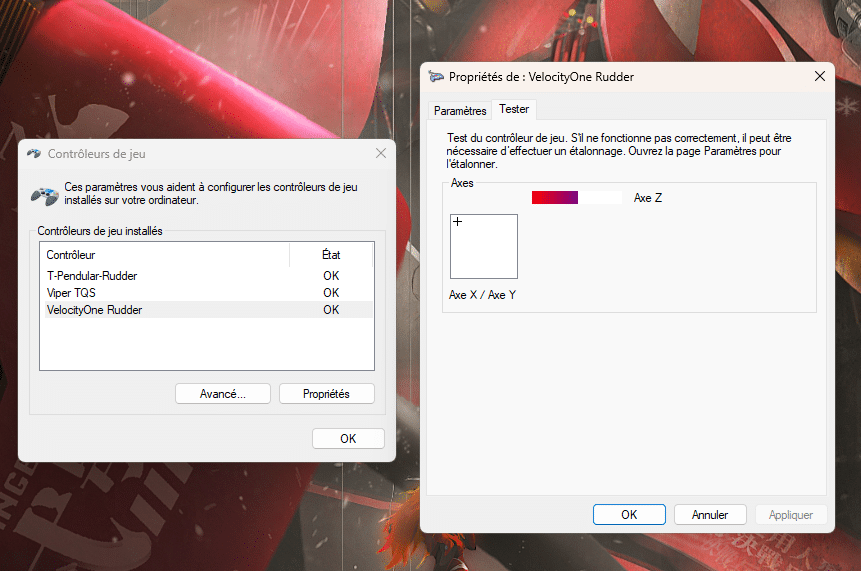Confirm with OK in Contrôleurs de jeu
The width and height of the screenshot is (861, 571).
pos(348,439)
